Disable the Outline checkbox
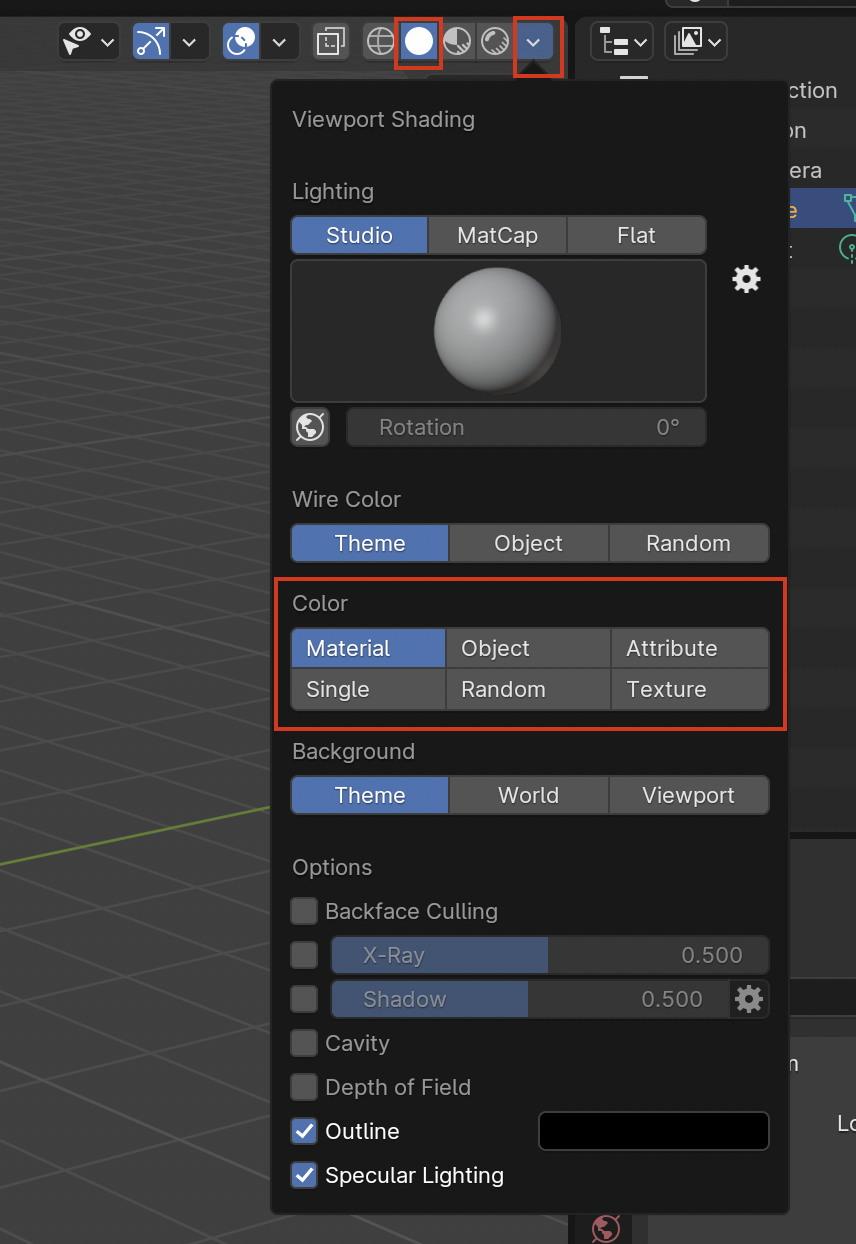Viewport: 856px width, 1244px height. point(304,1131)
